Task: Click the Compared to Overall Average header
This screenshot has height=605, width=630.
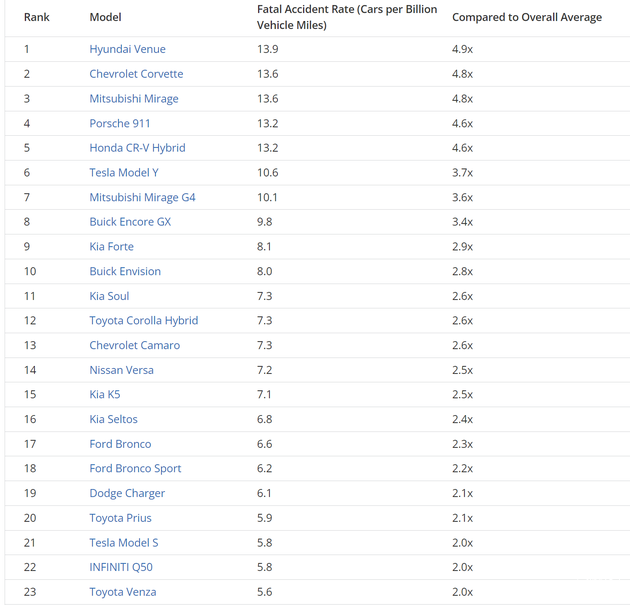Action: pyautogui.click(x=526, y=17)
